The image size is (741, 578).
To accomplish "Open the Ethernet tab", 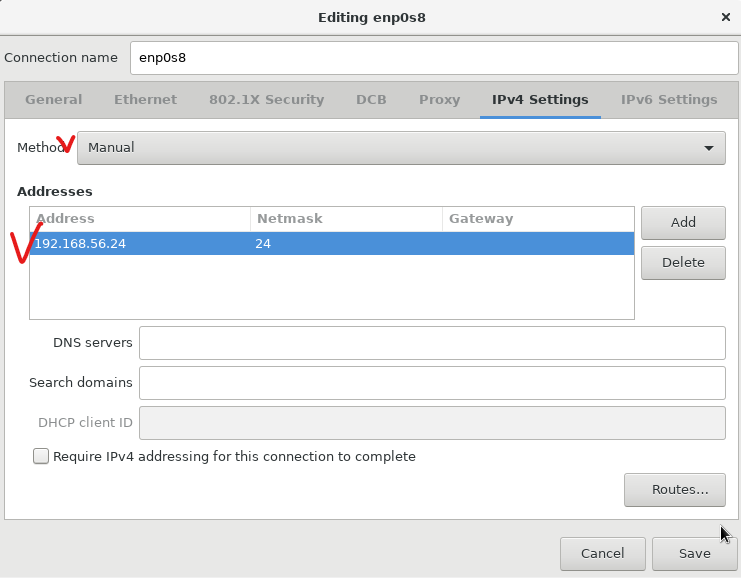I will tap(145, 100).
